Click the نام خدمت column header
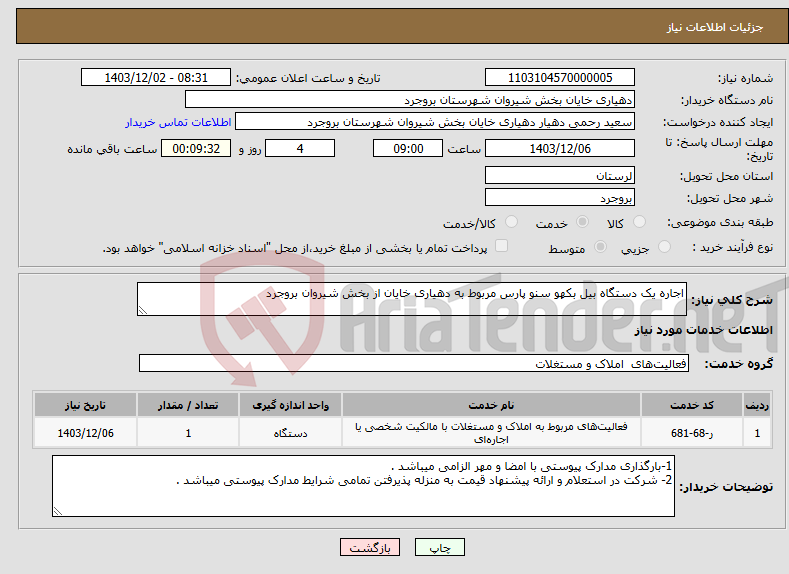This screenshot has width=789, height=574. 491,405
